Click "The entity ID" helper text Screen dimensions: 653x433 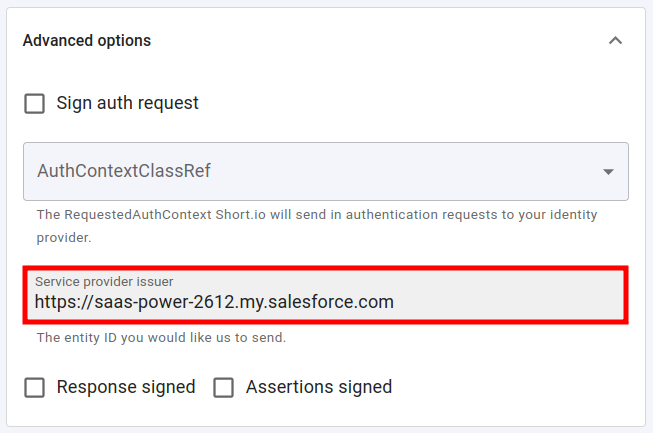(x=161, y=338)
